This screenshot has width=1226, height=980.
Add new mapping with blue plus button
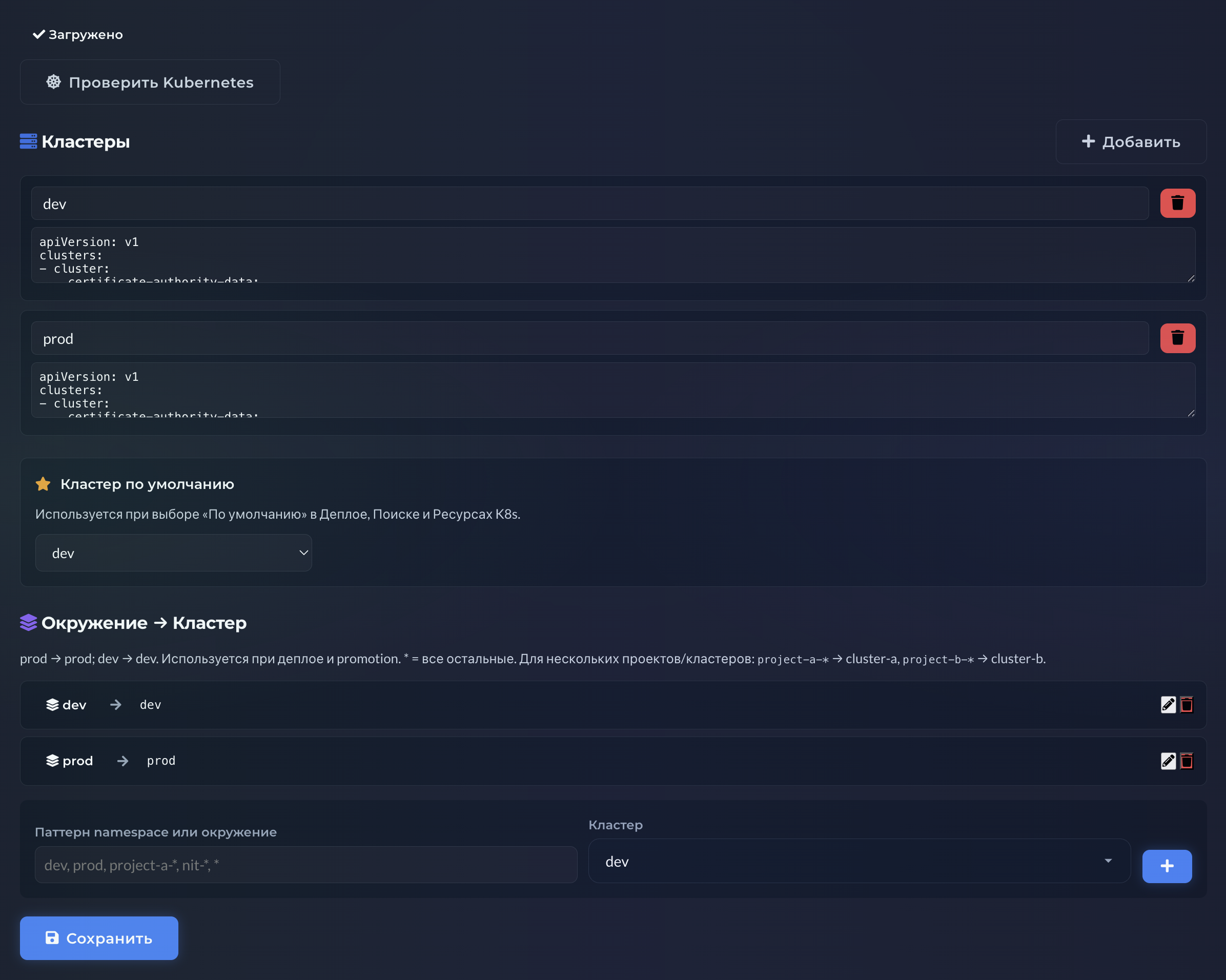1167,866
